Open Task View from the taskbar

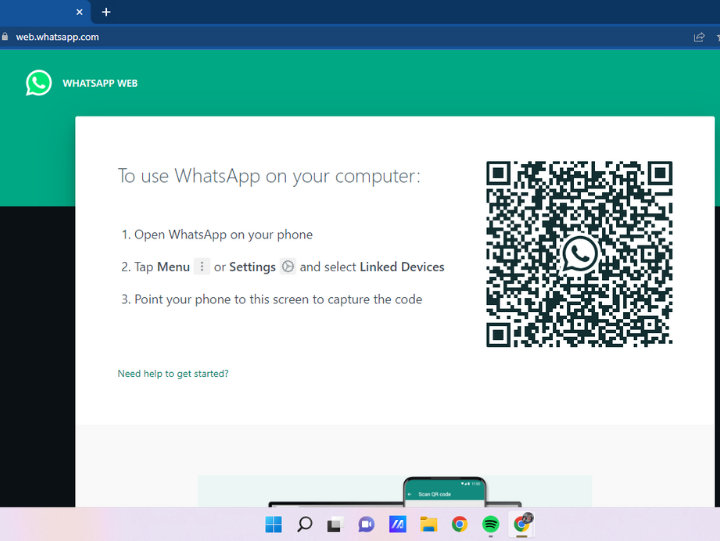(335, 524)
